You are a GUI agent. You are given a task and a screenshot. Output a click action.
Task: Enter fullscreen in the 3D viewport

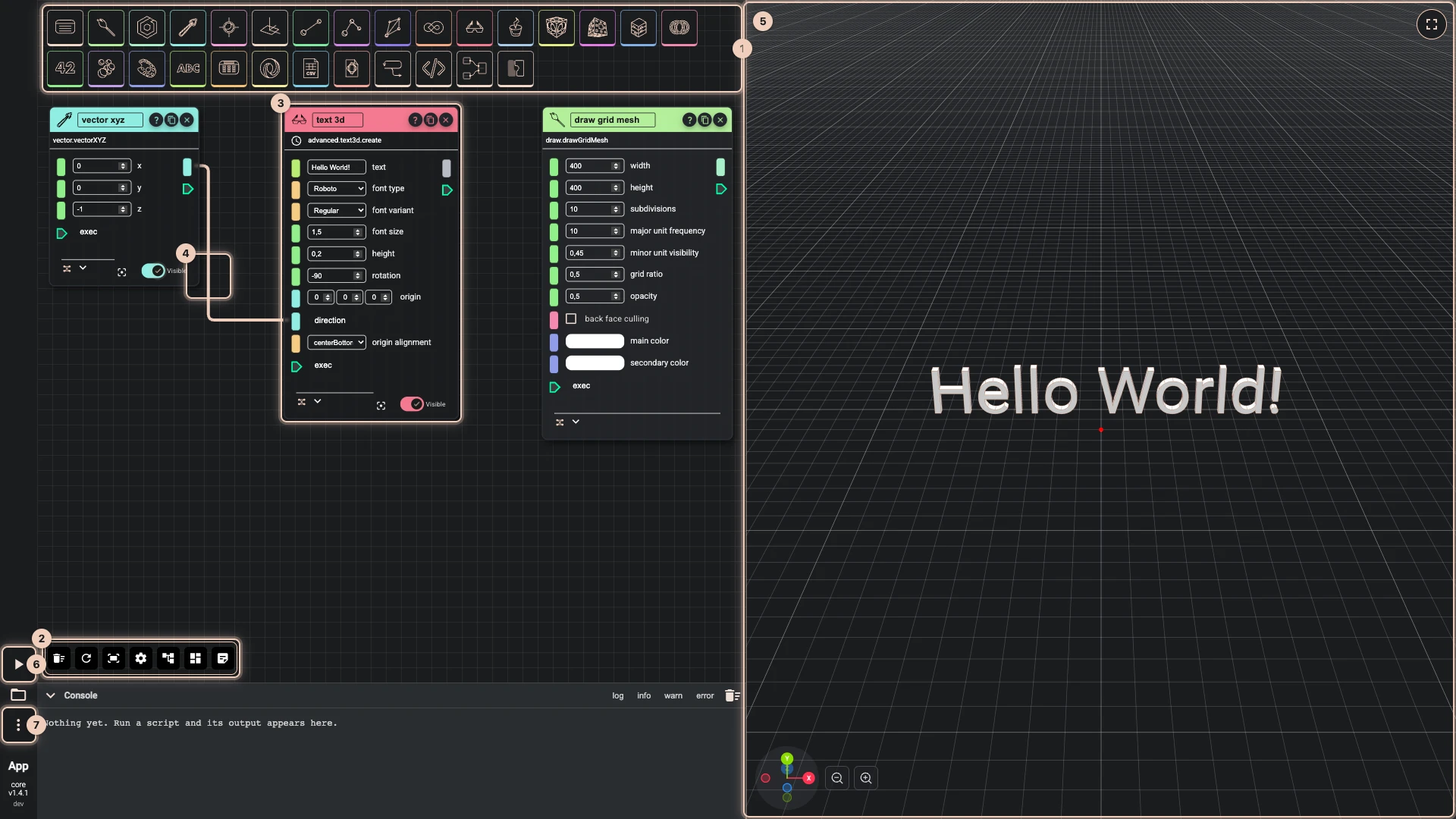click(1432, 24)
